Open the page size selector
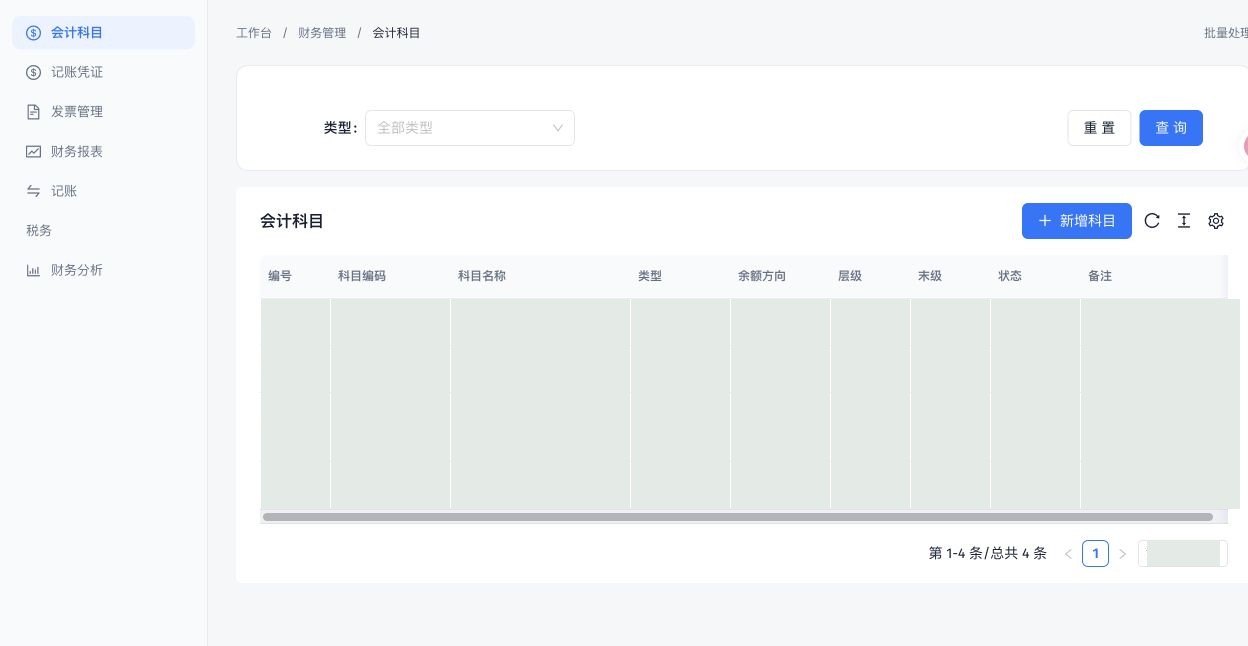This screenshot has height=646, width=1248. [x=1183, y=554]
